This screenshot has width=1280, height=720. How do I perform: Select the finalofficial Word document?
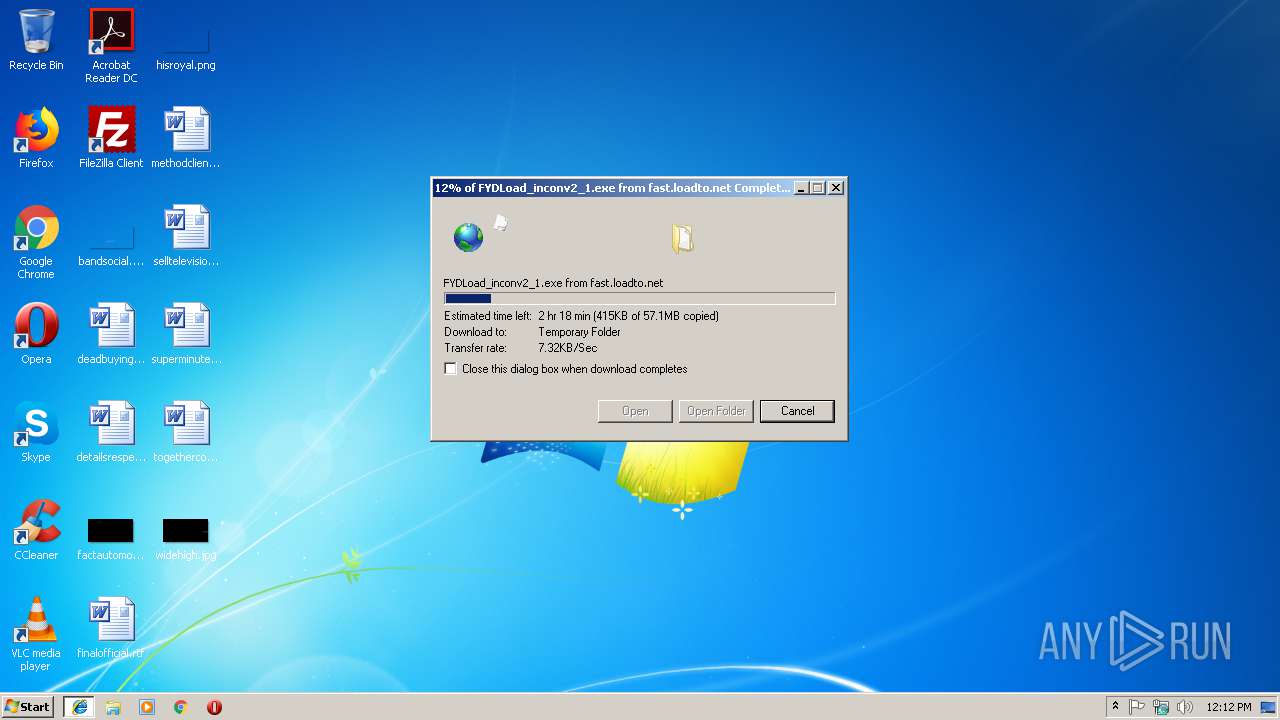coord(111,628)
